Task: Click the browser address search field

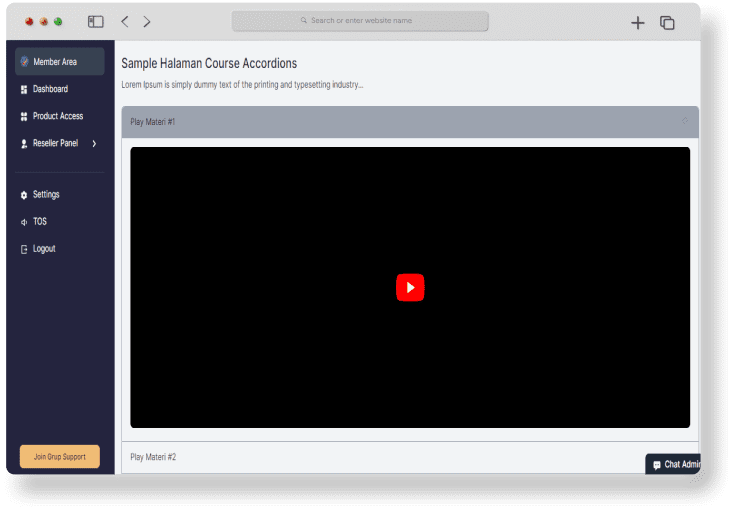Action: [x=360, y=21]
